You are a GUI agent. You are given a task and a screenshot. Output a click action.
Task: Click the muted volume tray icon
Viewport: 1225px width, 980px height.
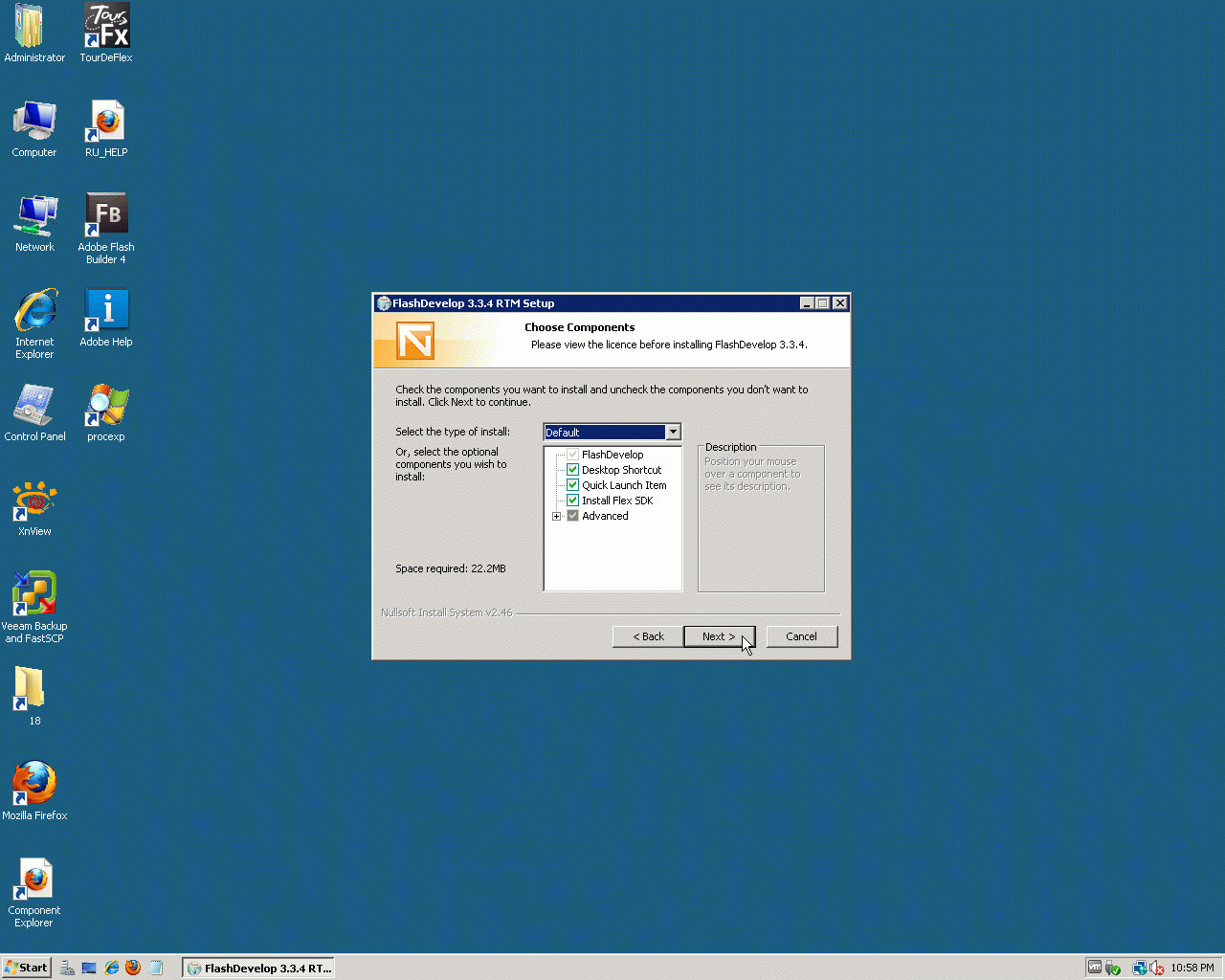tap(1156, 968)
